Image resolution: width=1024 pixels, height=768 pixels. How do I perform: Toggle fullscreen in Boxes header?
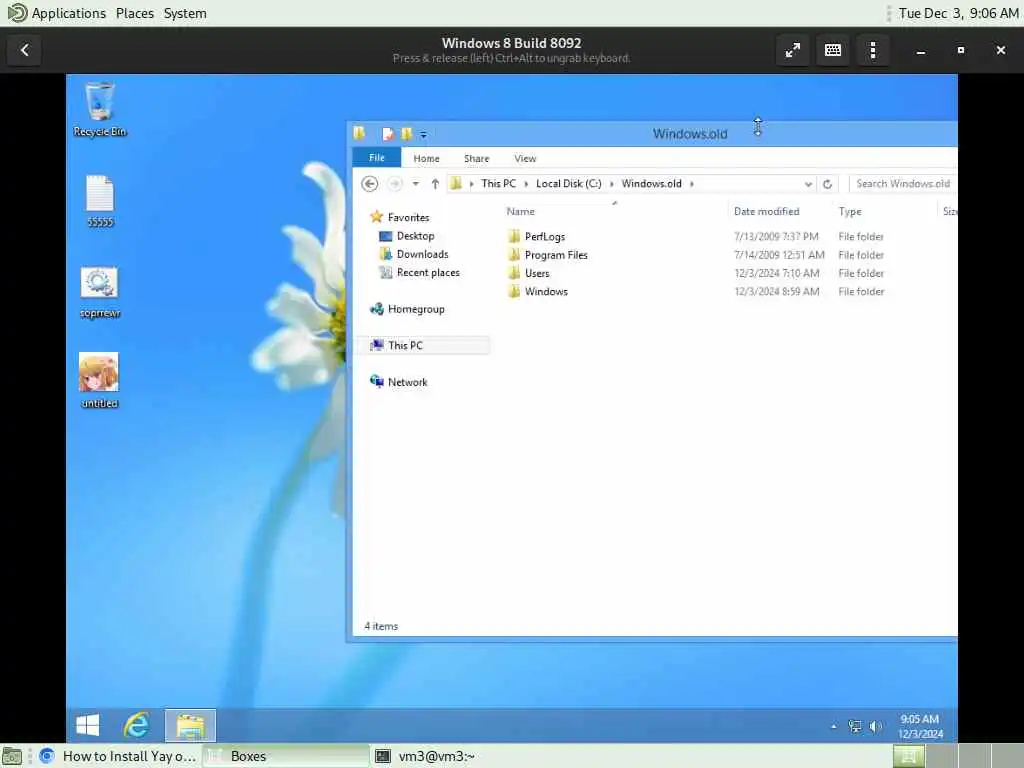[793, 50]
